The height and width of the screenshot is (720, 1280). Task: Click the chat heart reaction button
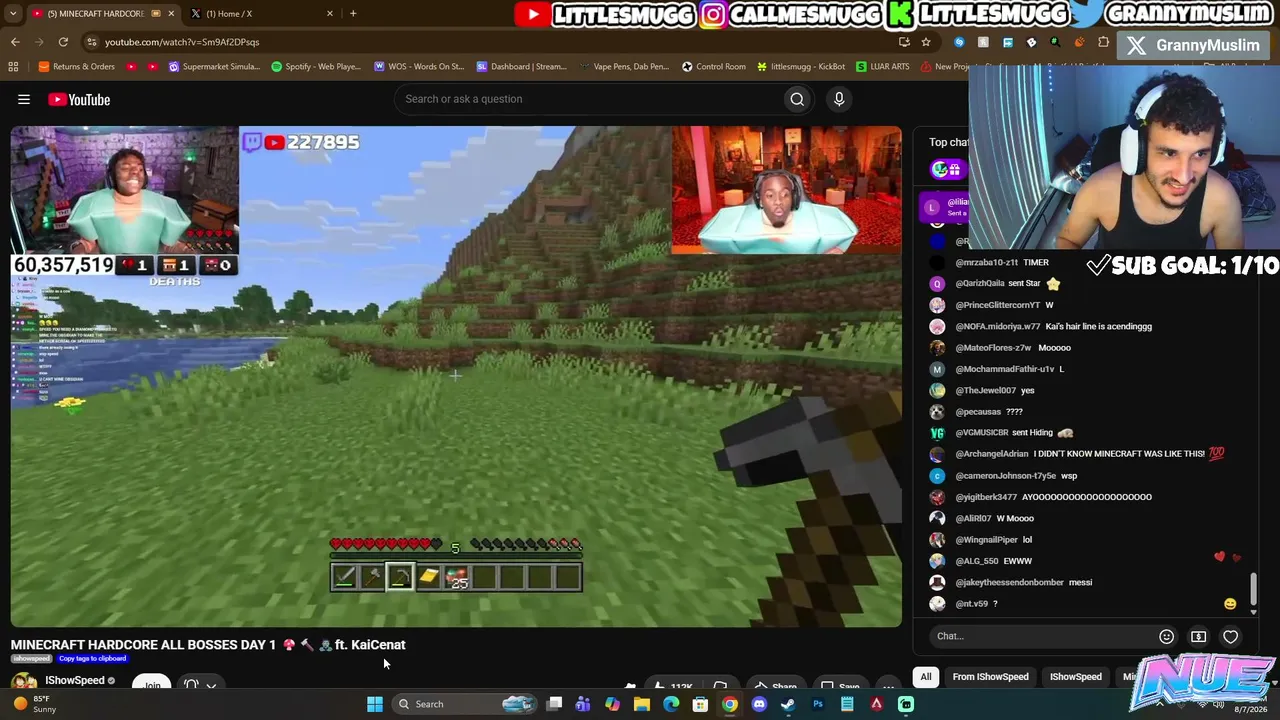[1230, 636]
